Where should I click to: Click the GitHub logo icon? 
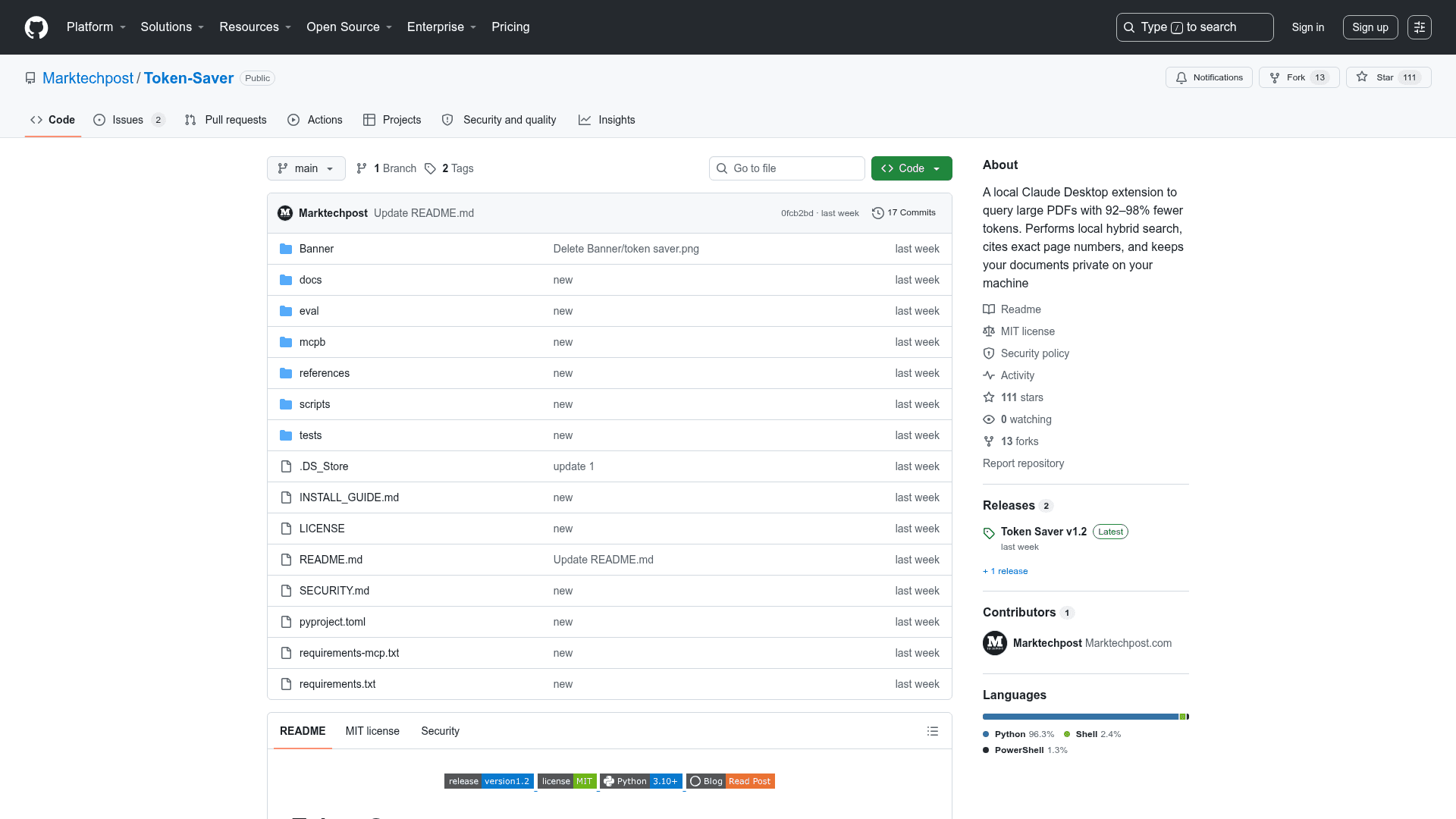36,27
